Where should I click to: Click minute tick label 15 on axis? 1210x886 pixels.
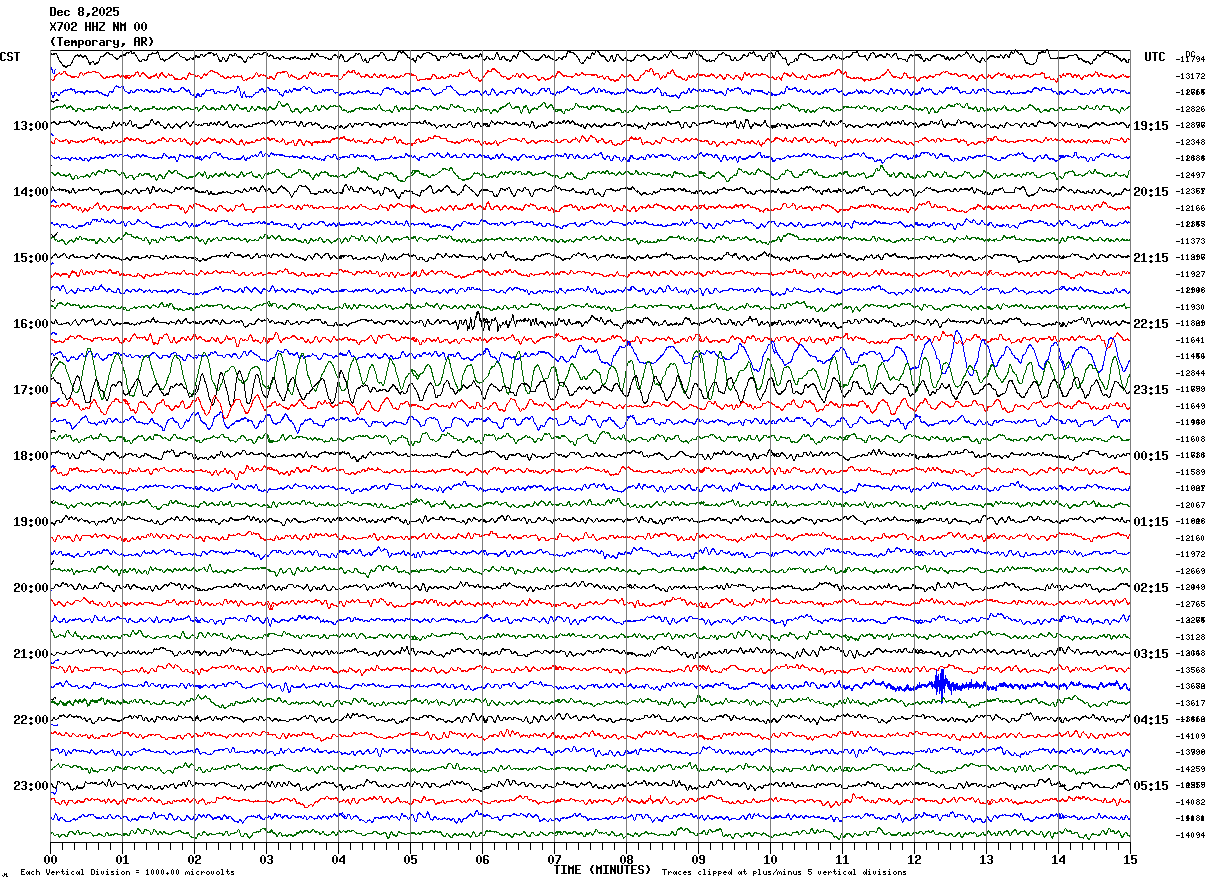(x=1130, y=859)
